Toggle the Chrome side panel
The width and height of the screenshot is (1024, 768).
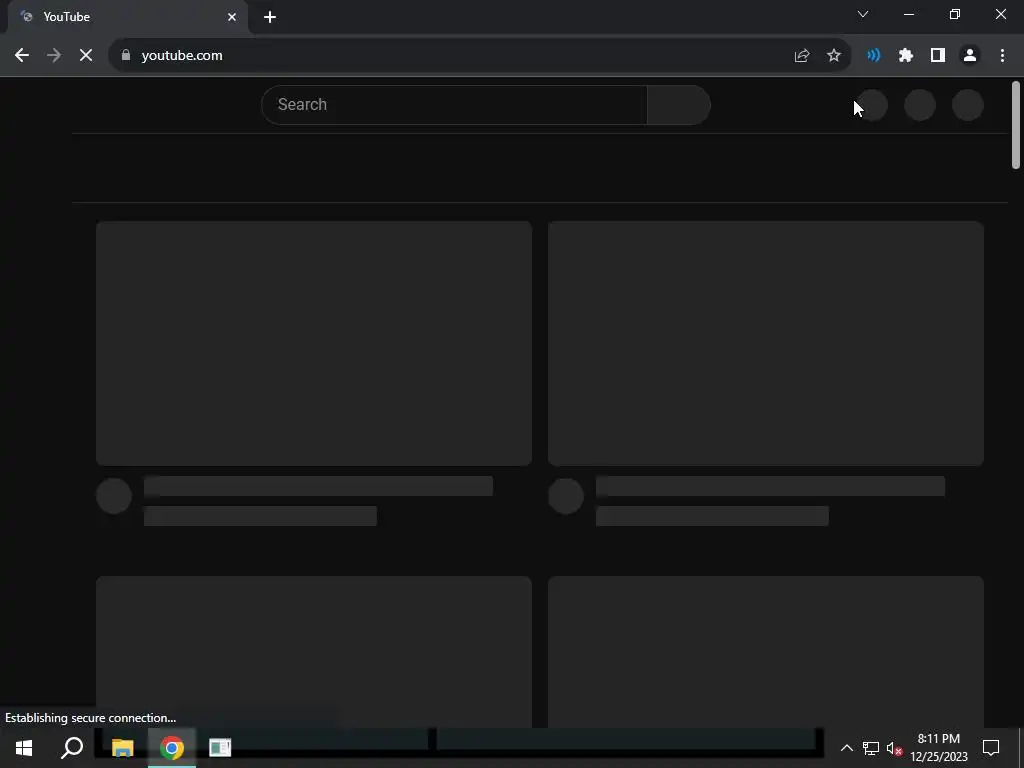click(x=938, y=56)
